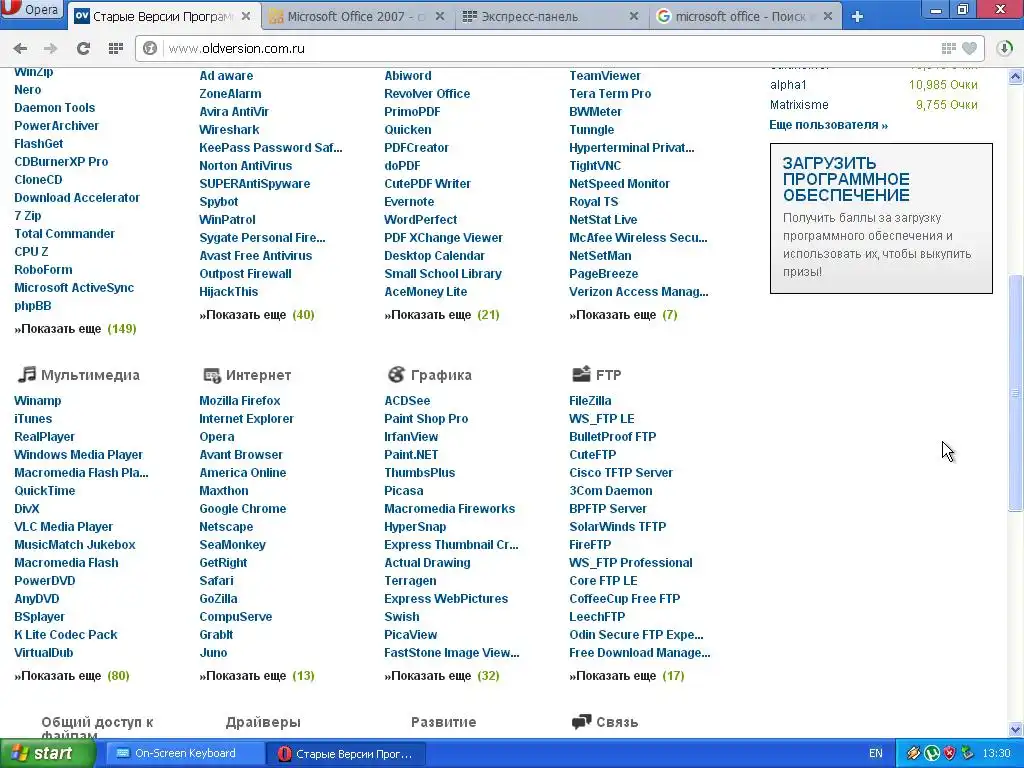Image resolution: width=1024 pixels, height=768 pixels.
Task: Click the alpha1 user name
Action: tap(788, 85)
